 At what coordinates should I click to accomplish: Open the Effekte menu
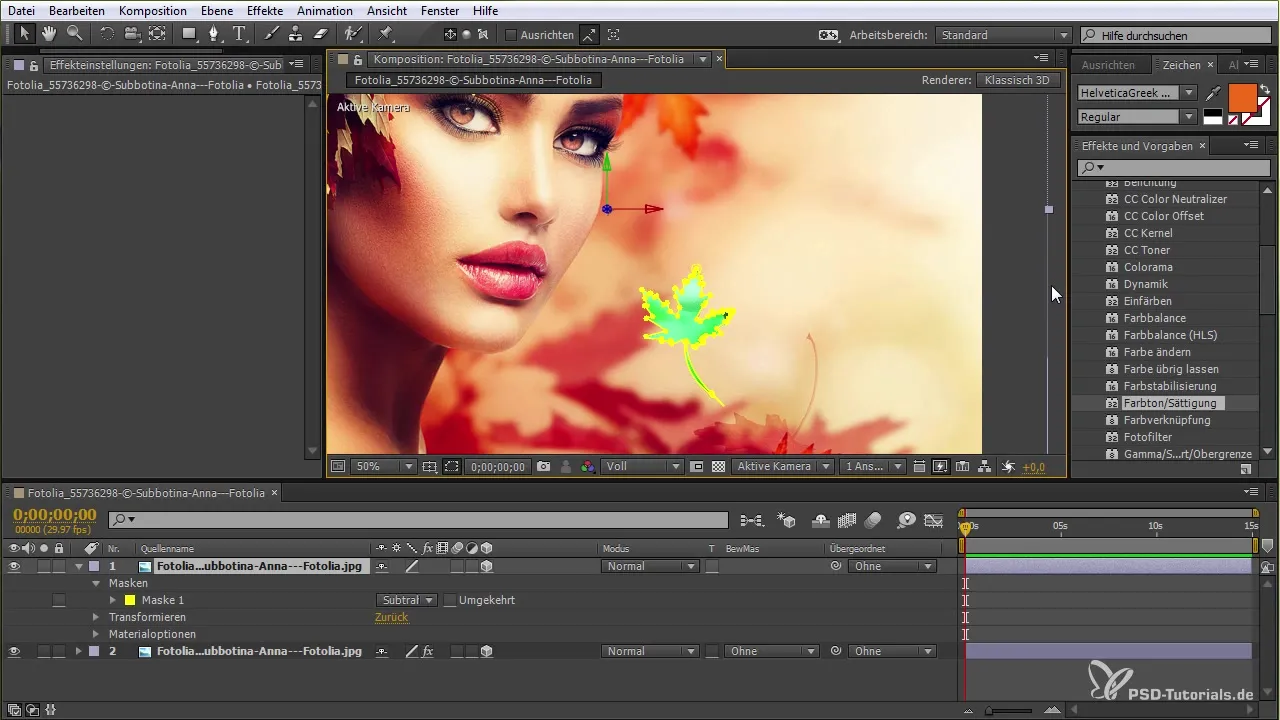pos(264,10)
